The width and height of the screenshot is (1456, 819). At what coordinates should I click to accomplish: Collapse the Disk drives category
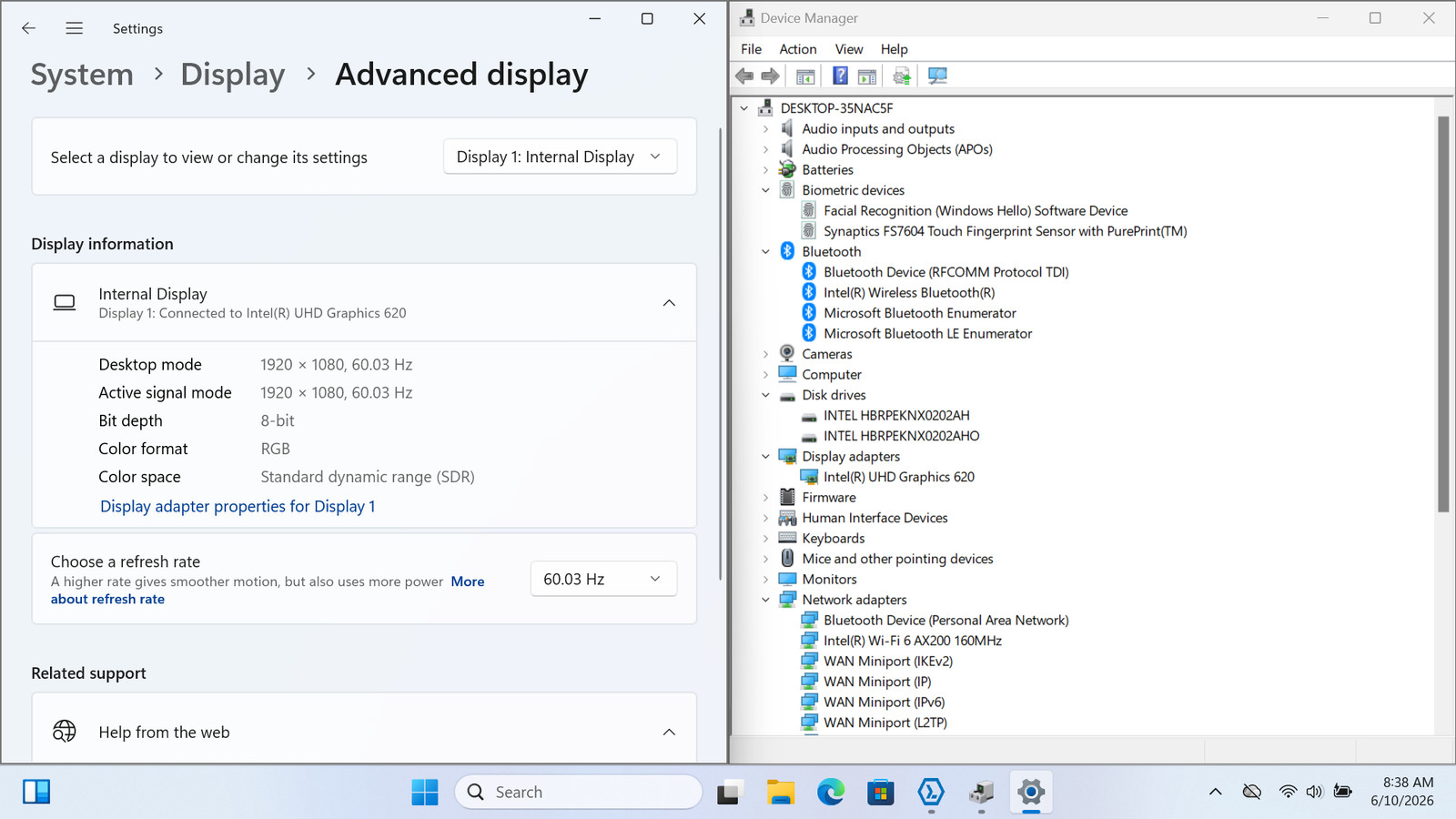pyautogui.click(x=765, y=395)
